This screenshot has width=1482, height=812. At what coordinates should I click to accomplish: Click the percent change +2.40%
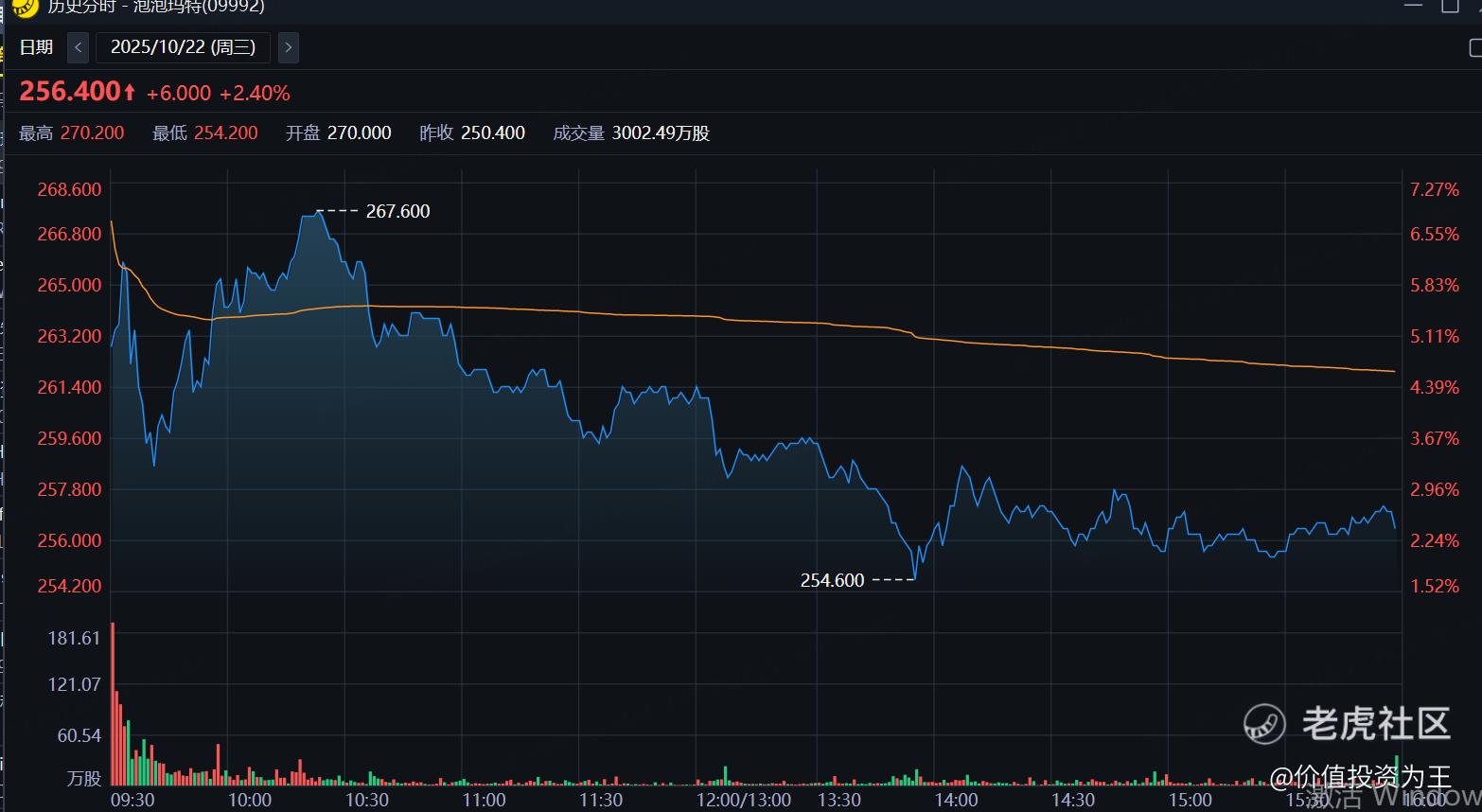255,93
